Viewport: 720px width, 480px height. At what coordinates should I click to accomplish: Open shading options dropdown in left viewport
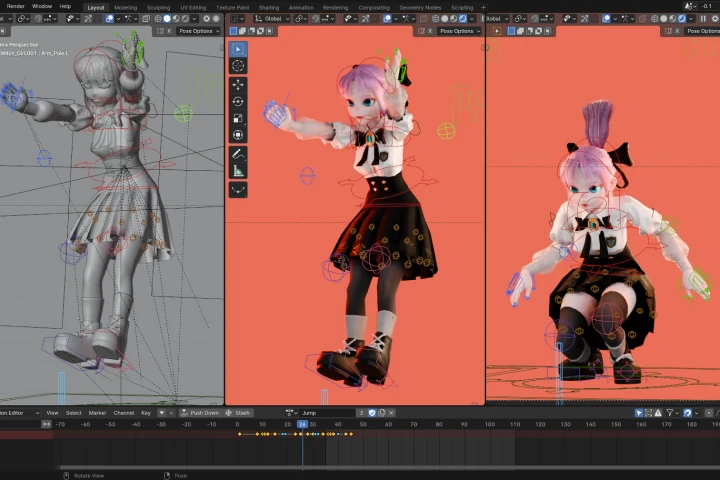pos(195,19)
